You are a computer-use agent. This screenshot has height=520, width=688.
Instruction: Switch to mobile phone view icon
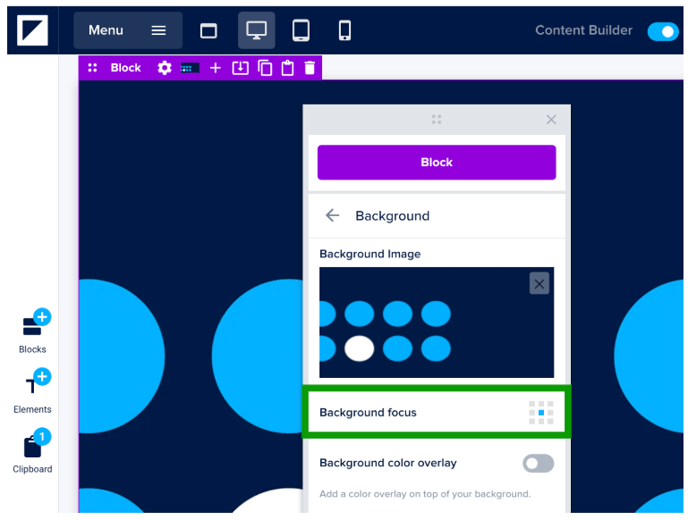(x=344, y=31)
